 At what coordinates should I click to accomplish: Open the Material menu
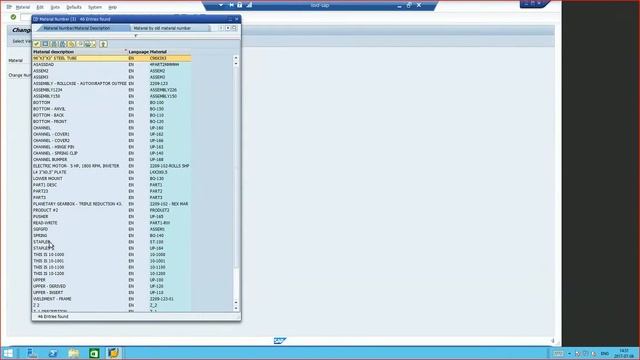(22, 7)
